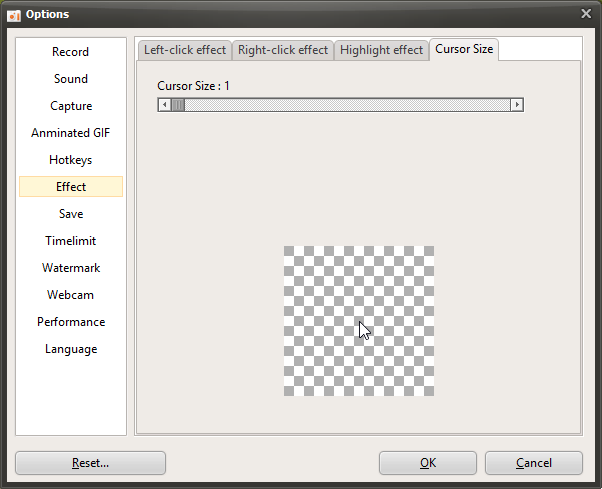Switch to the Left-click effect tab
The width and height of the screenshot is (602, 489).
[185, 50]
